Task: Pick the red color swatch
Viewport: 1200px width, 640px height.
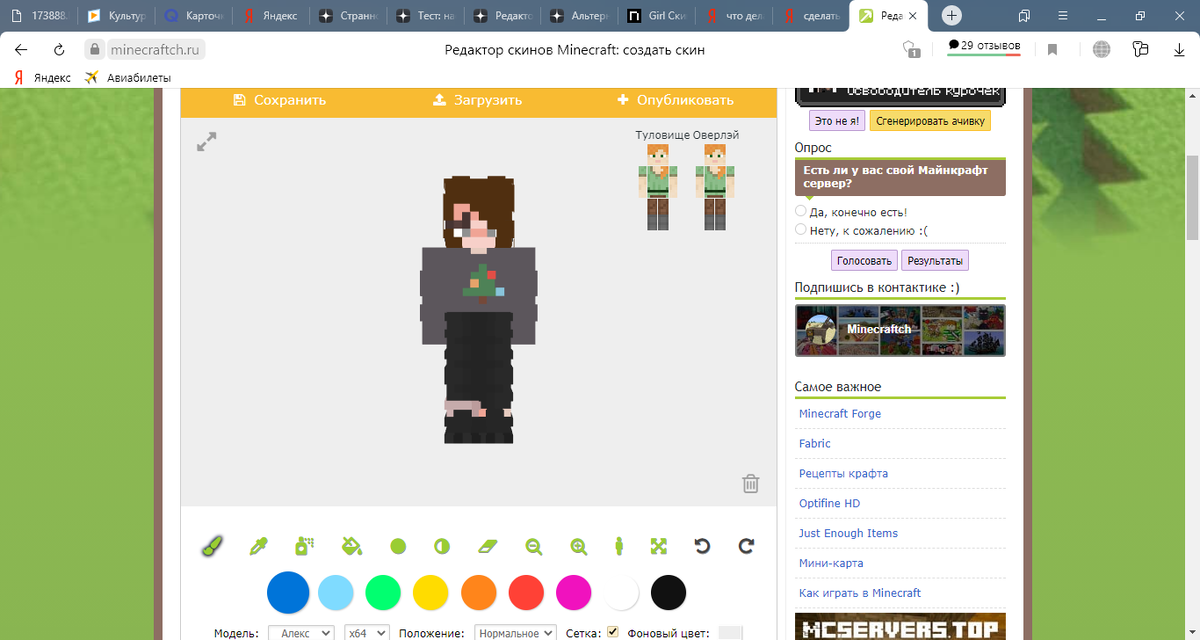Action: [x=526, y=593]
